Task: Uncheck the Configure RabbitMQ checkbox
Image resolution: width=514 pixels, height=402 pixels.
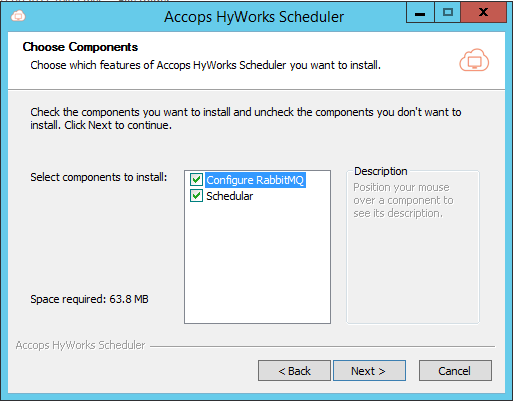Action: (x=196, y=180)
